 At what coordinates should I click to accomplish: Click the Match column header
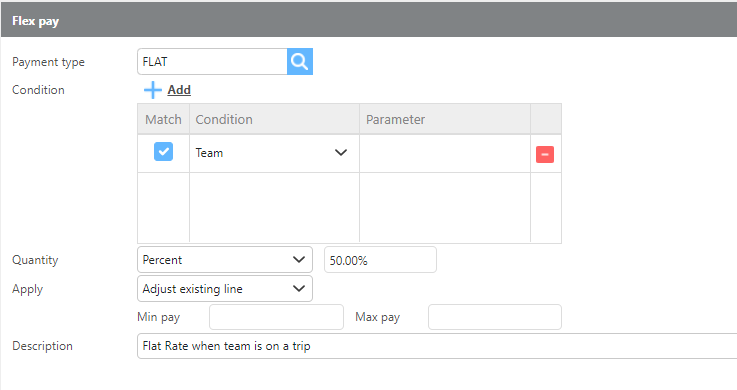point(163,119)
